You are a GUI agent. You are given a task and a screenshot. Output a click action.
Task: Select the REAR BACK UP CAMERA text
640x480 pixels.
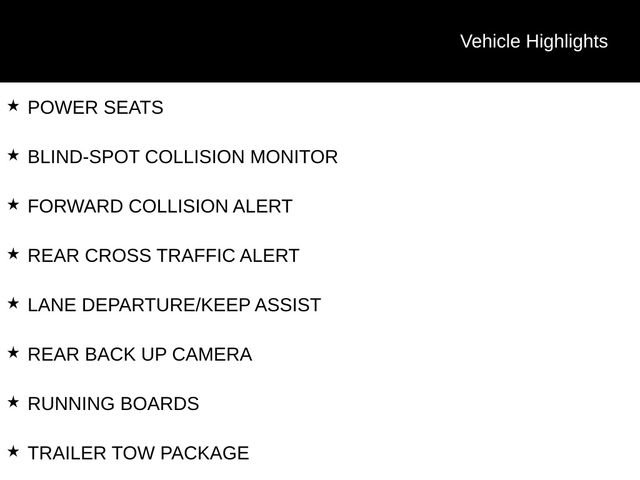139,355
